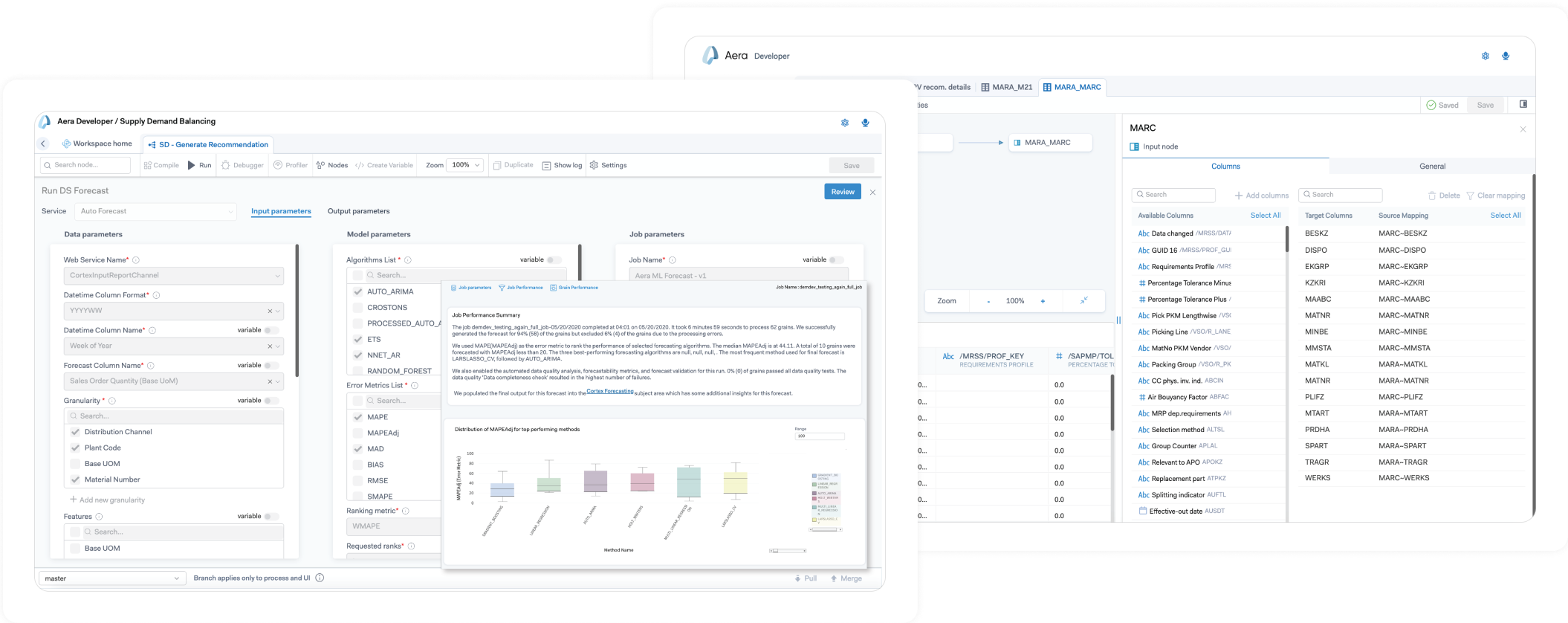
Task: Open the Datetime Column Format dropdown
Action: pyautogui.click(x=173, y=311)
